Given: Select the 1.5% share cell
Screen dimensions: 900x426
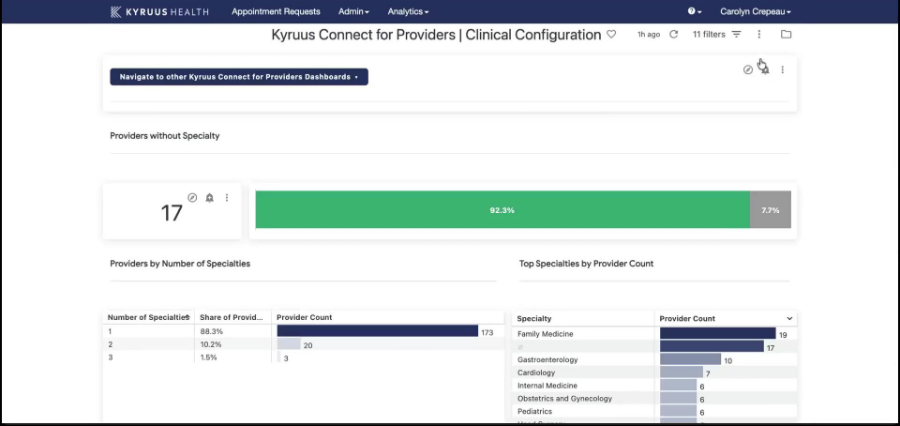Looking at the screenshot, I should pos(209,357).
